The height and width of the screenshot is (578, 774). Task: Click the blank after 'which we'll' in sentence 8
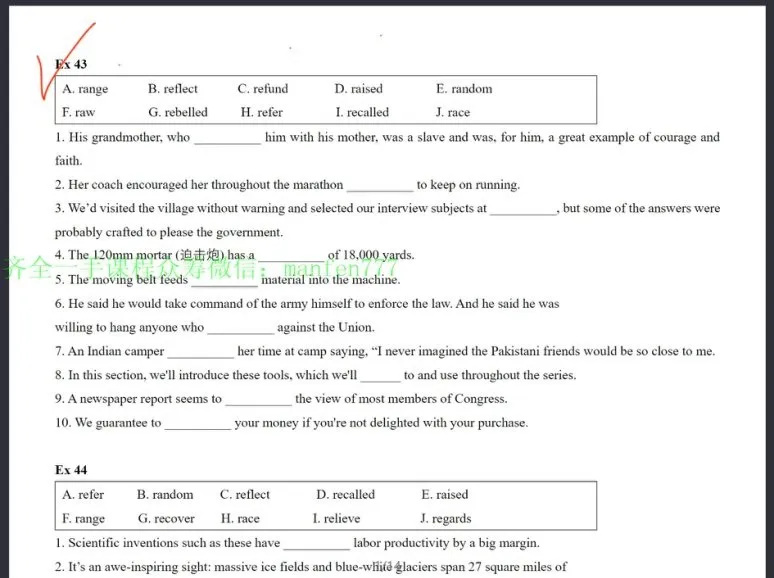[x=381, y=376]
